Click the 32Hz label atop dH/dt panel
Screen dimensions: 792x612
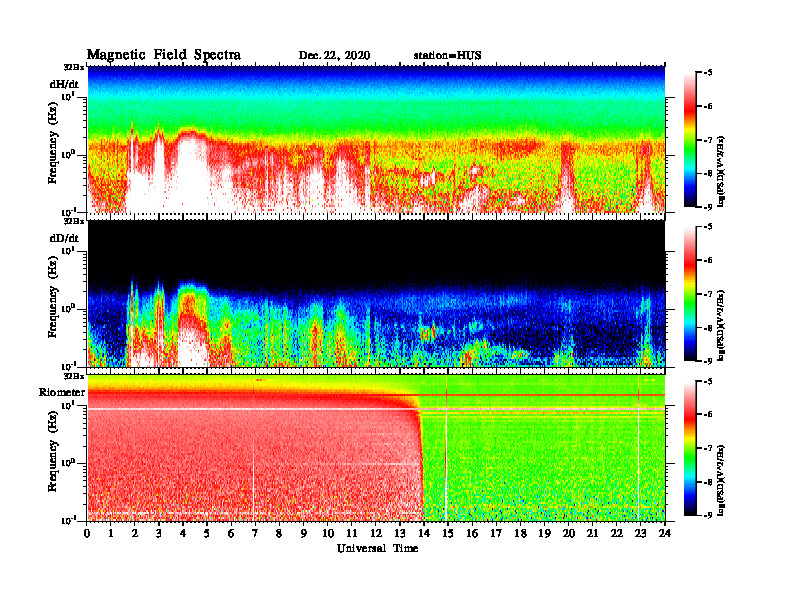[x=74, y=67]
